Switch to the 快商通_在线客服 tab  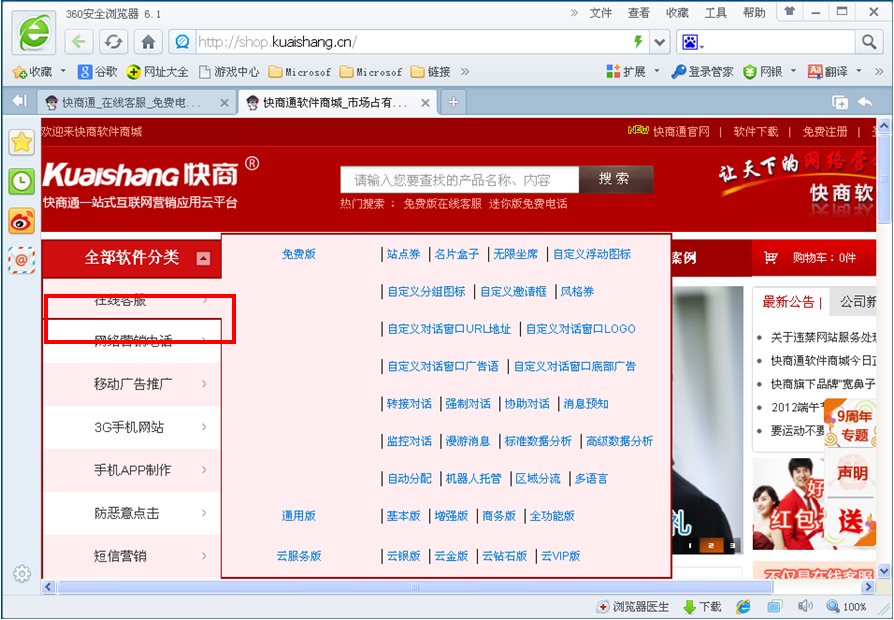tap(139, 103)
